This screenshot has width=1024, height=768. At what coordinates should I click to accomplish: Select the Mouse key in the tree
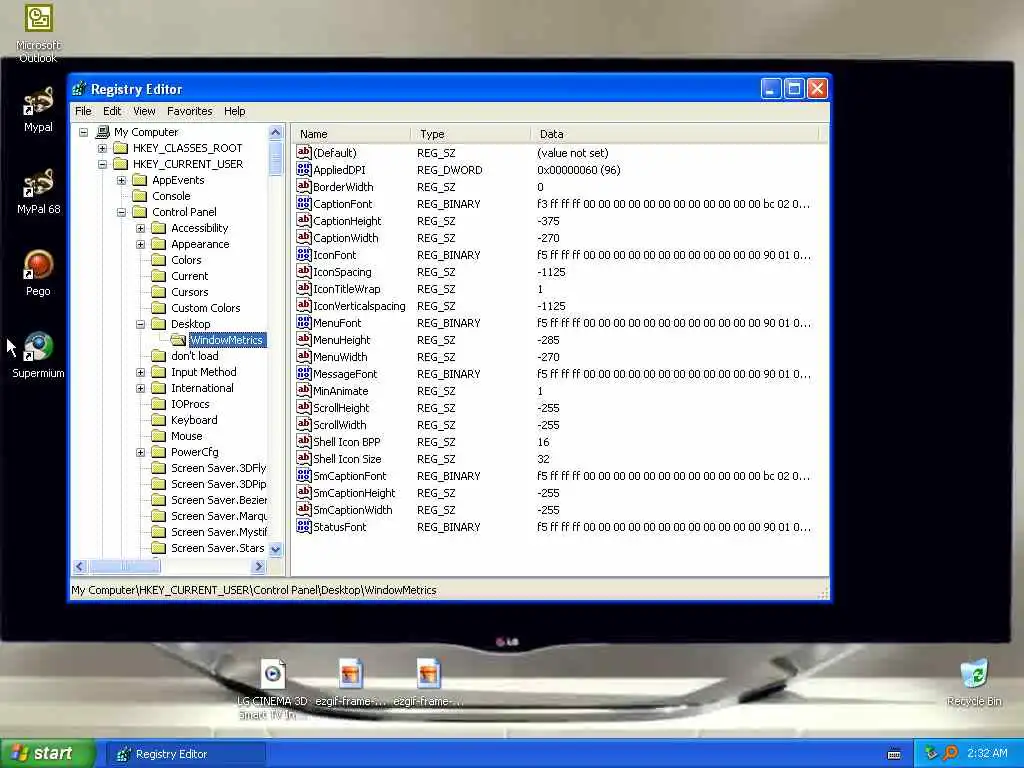click(x=186, y=436)
